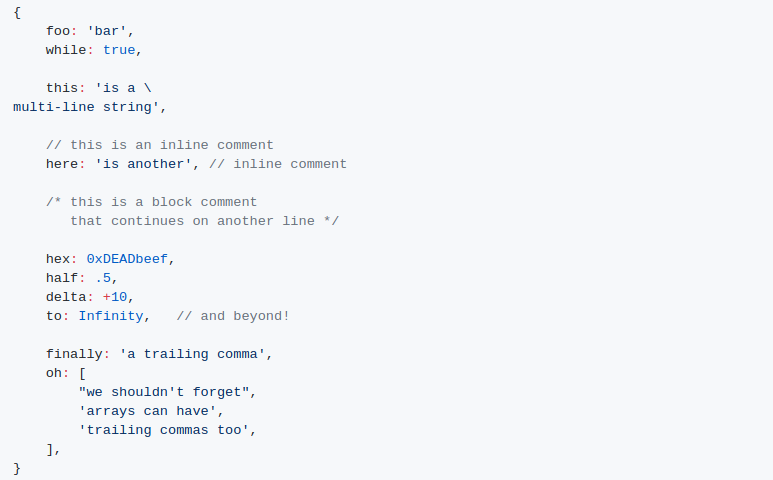773x480 pixels.
Task: Click the trailing '// inline comment' text
Action: point(278,164)
